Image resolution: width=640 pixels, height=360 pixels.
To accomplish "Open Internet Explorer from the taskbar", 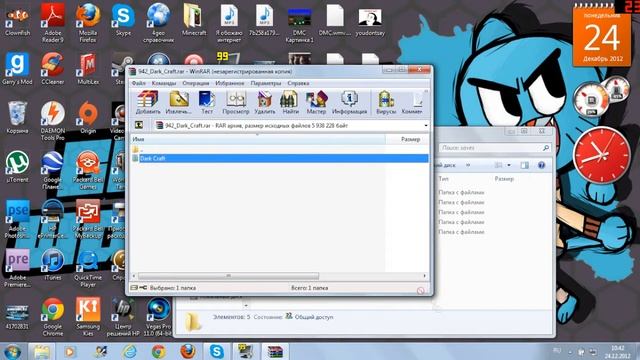I will coord(129,351).
